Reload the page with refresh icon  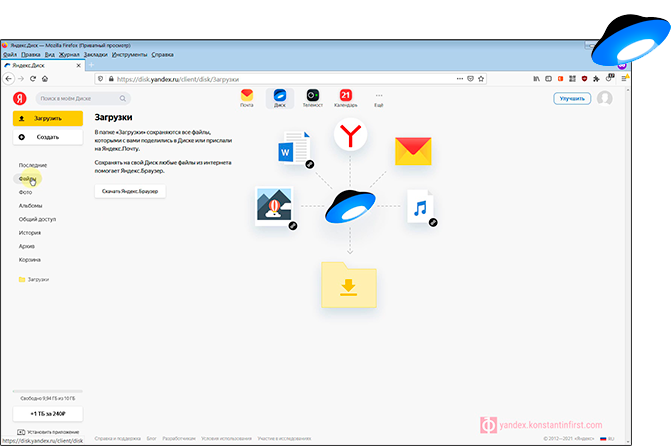(33, 79)
